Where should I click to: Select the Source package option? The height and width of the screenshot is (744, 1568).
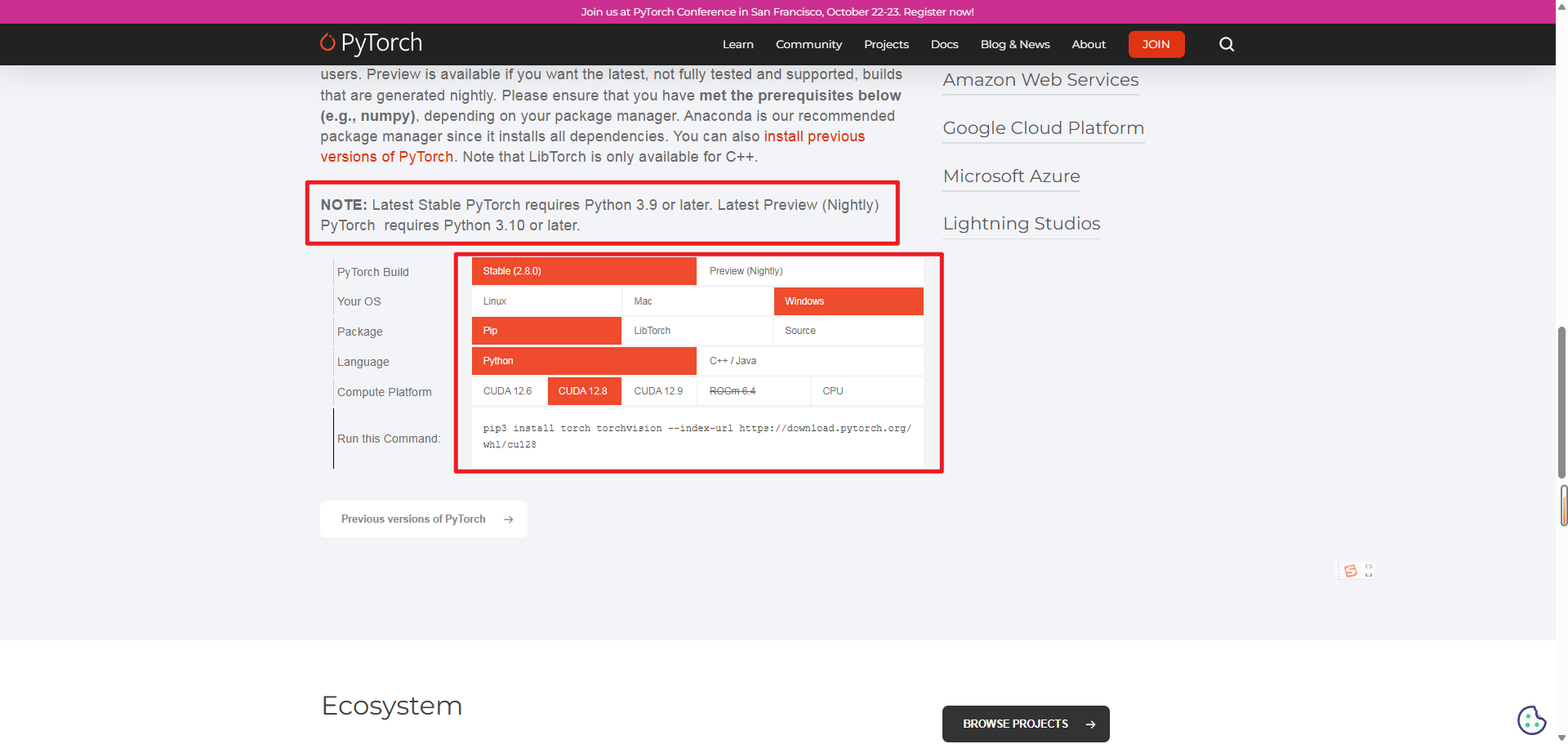point(849,331)
